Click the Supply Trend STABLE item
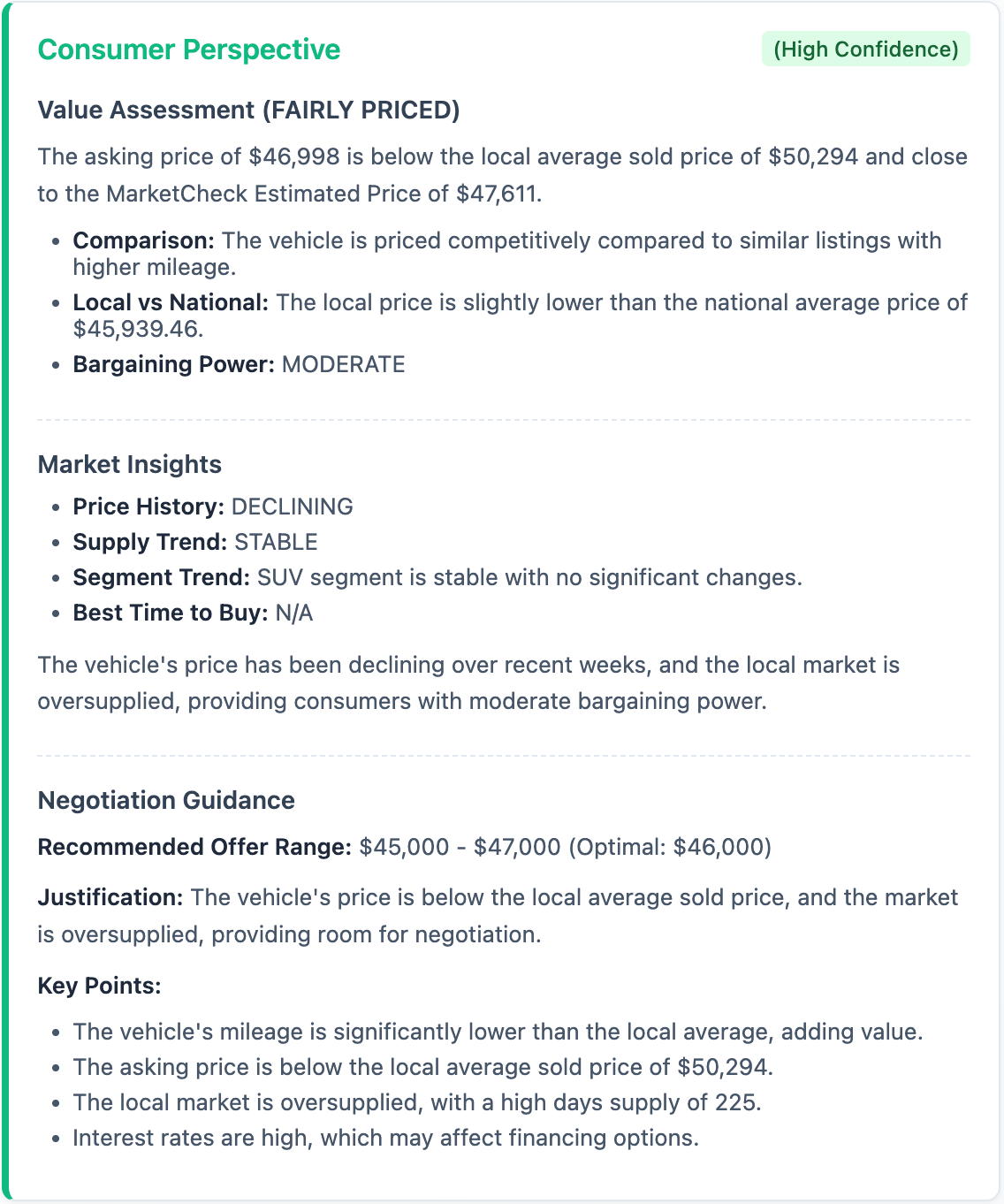 click(194, 542)
